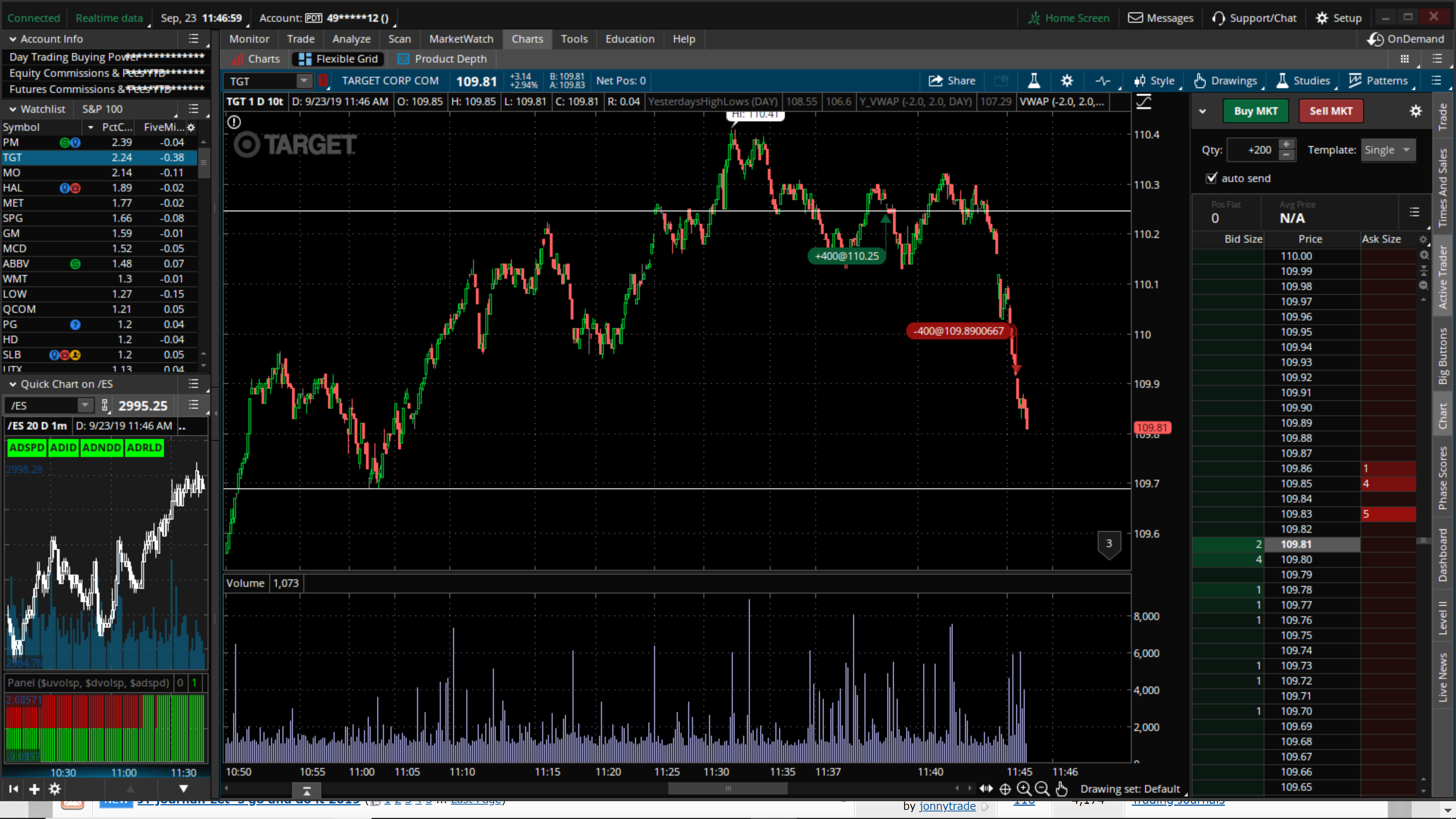Collapse the Quick Chart on /ES section
The width and height of the screenshot is (1456, 819).
[13, 384]
